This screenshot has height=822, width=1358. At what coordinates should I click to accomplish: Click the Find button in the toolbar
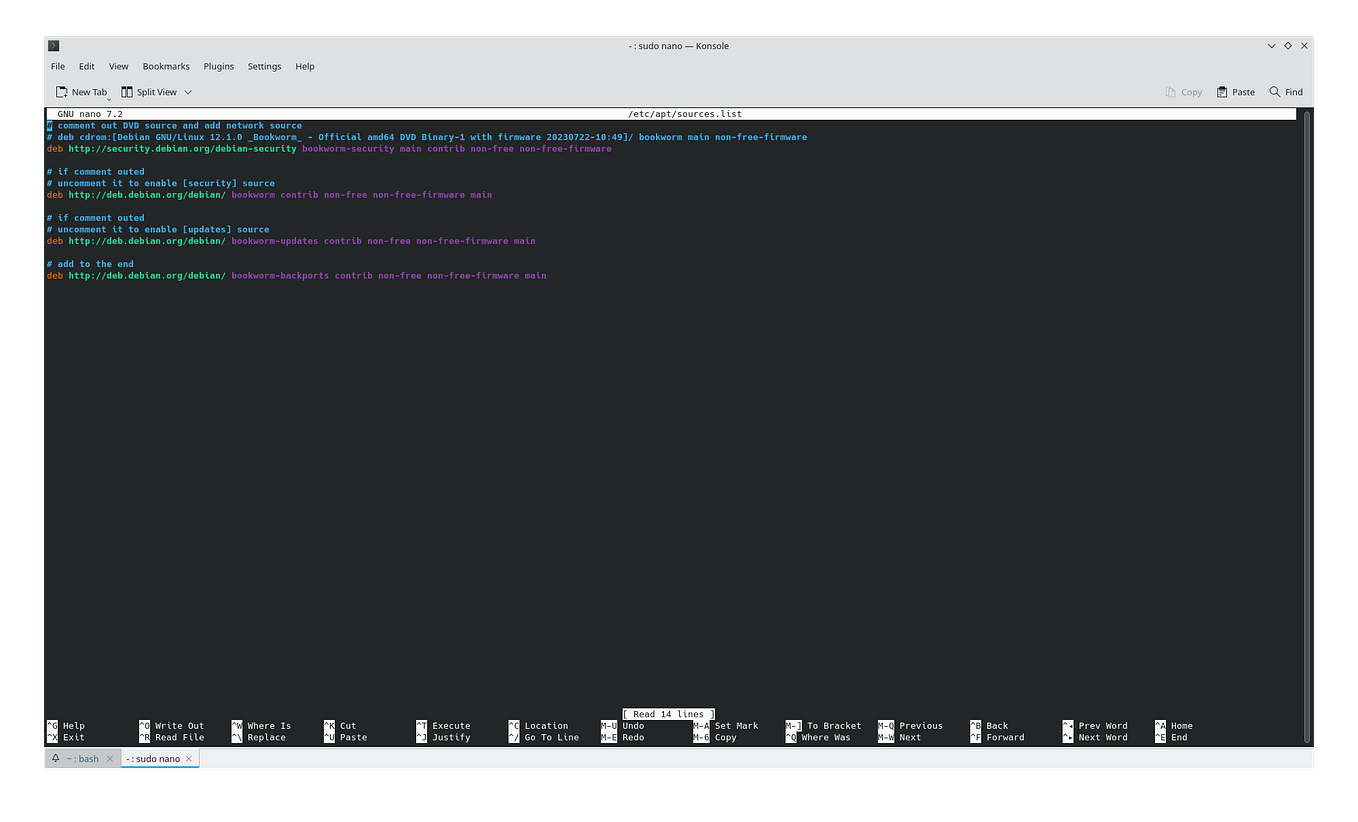point(1285,91)
